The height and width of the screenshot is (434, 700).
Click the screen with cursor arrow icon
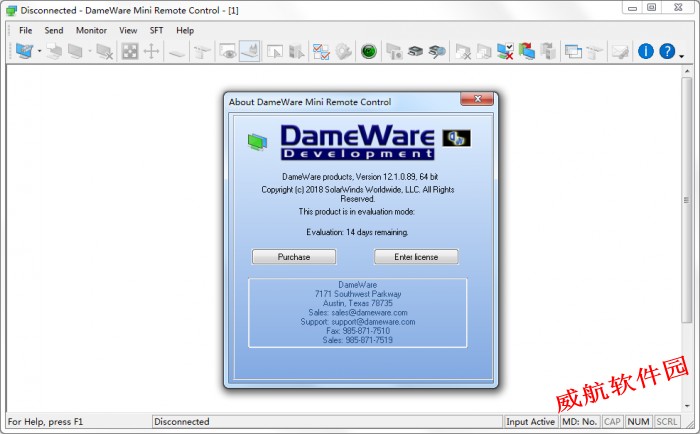tap(275, 51)
